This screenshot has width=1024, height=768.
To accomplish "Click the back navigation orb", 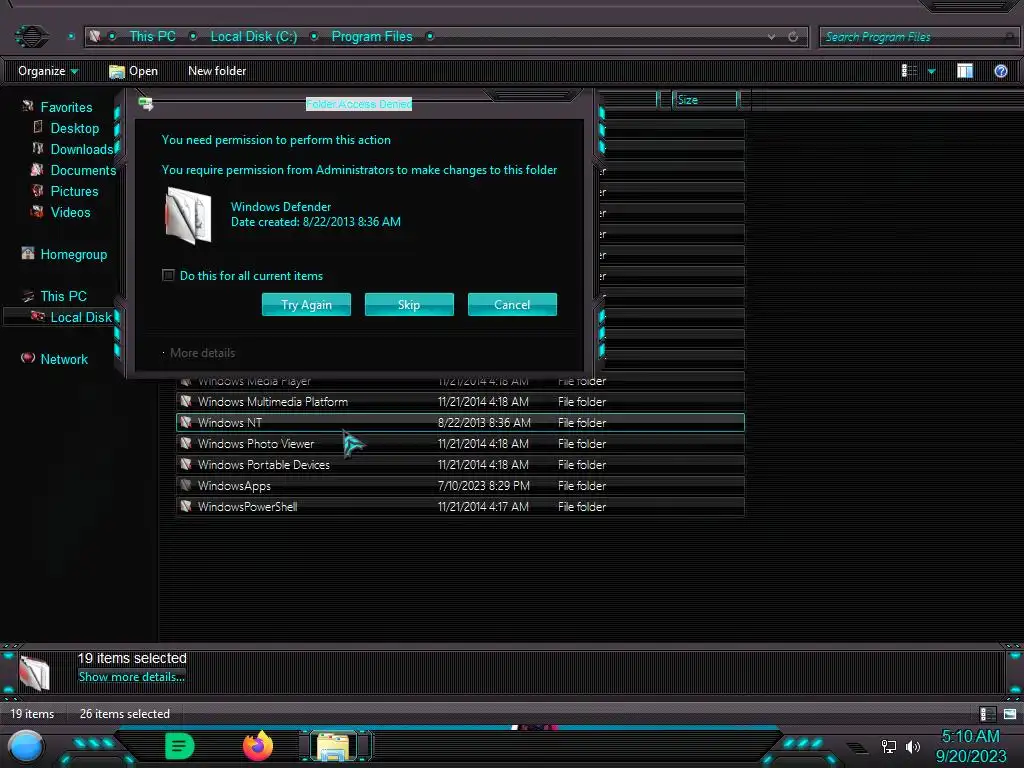I will tap(31, 36).
